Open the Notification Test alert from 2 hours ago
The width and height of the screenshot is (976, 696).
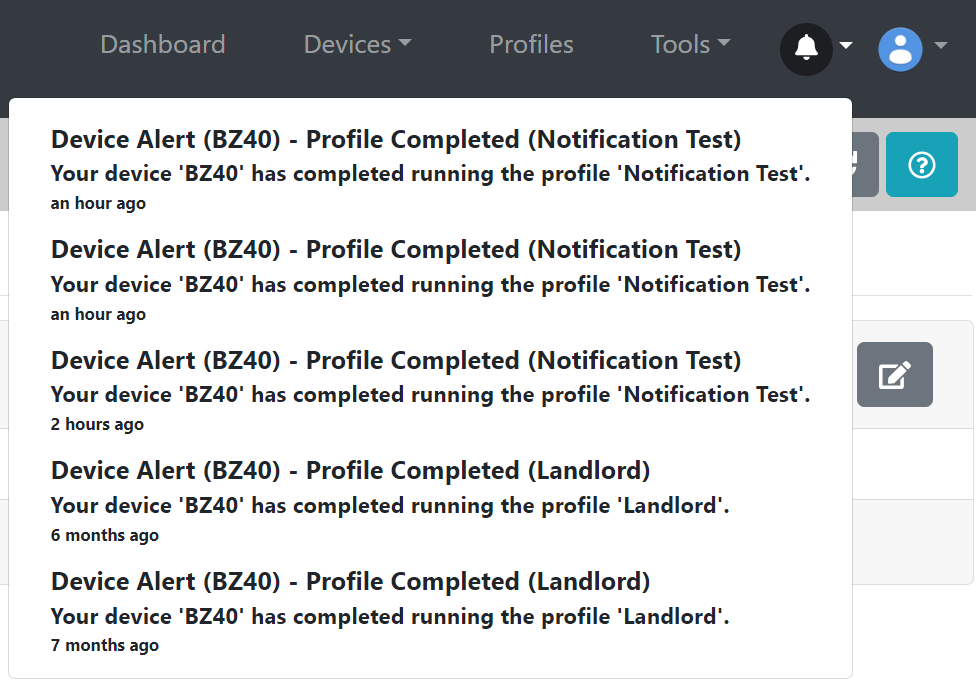pos(396,360)
